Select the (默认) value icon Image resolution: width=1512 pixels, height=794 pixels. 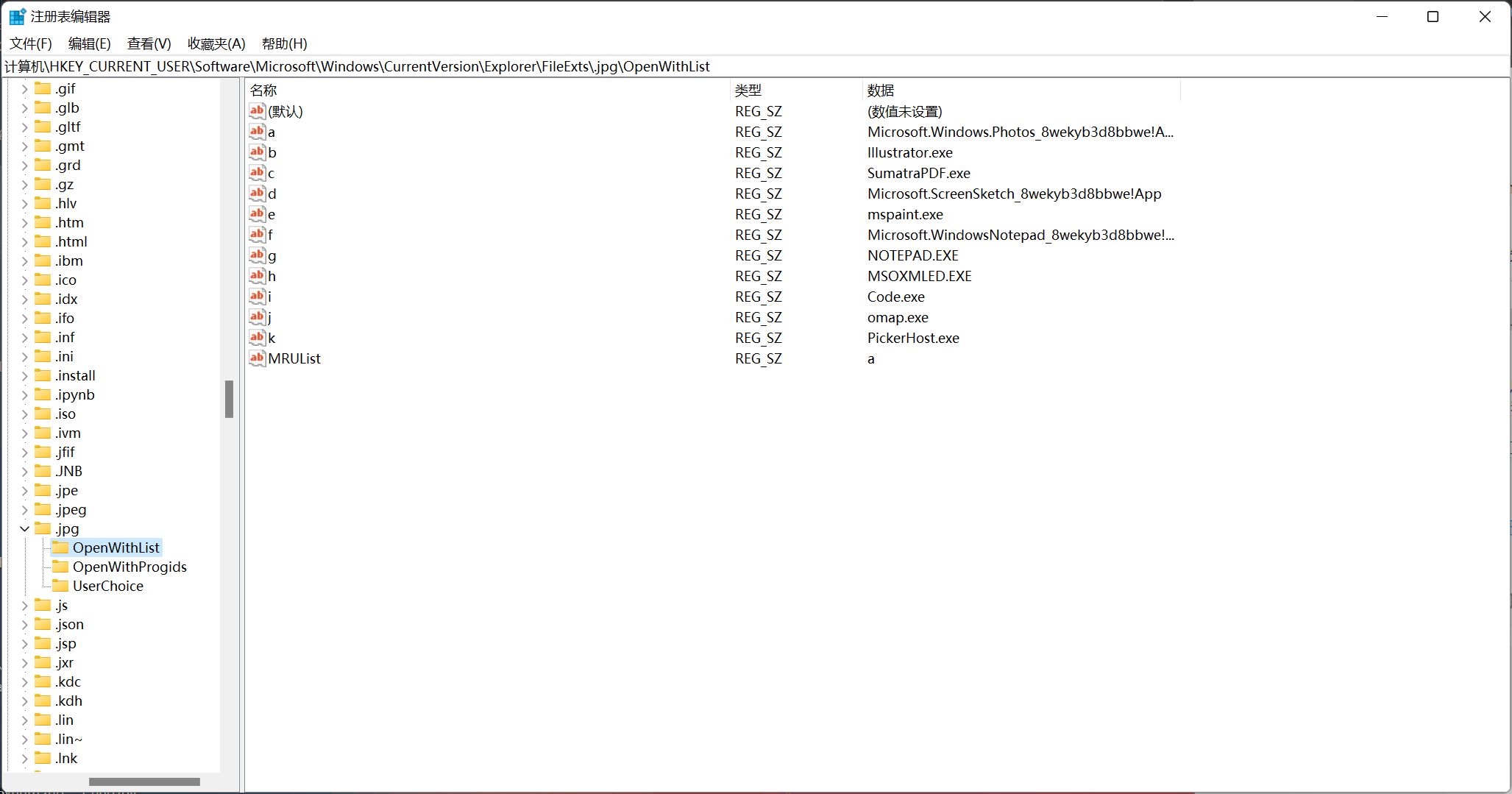point(257,110)
